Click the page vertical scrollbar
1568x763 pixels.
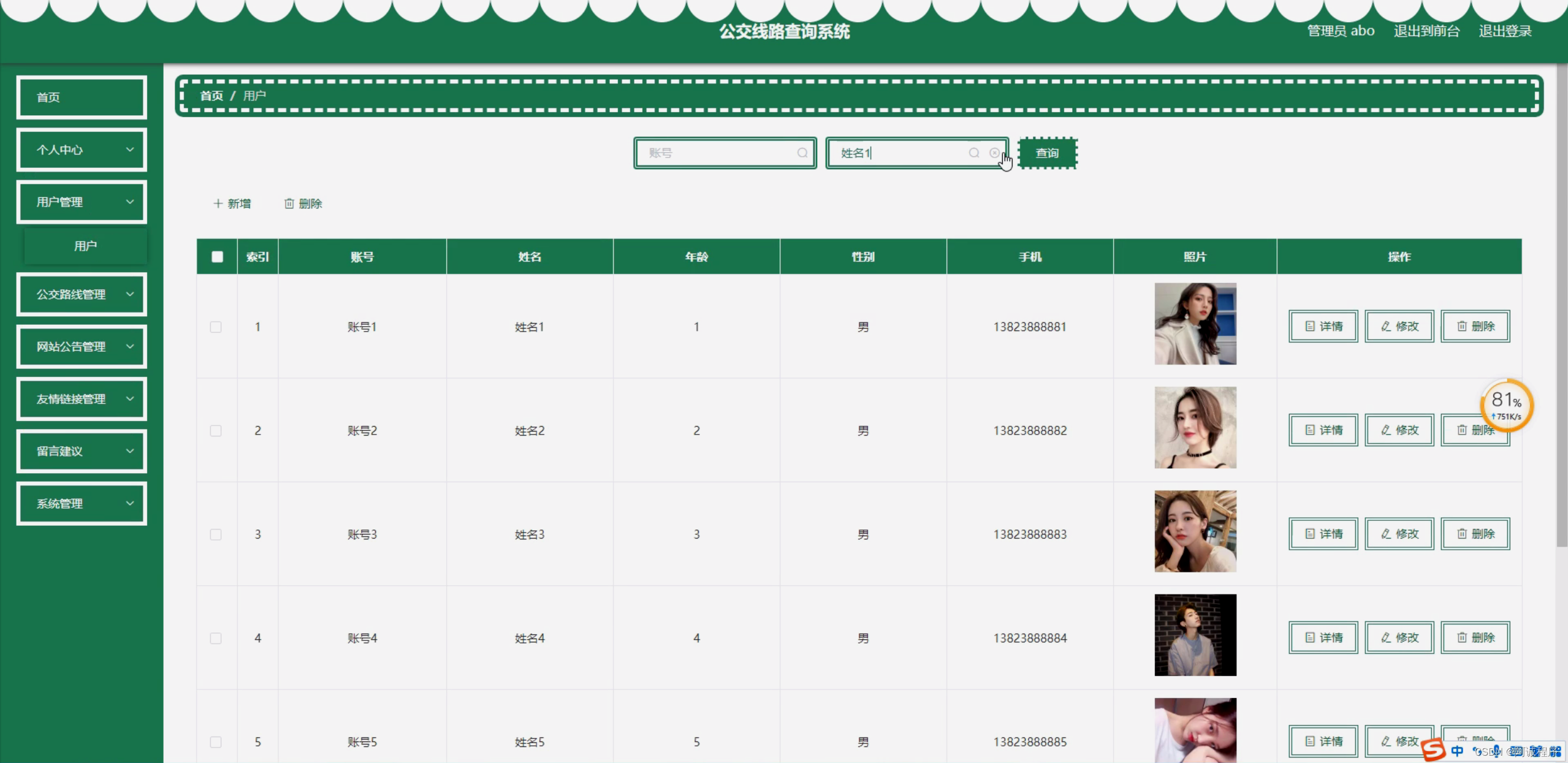tap(1561, 306)
